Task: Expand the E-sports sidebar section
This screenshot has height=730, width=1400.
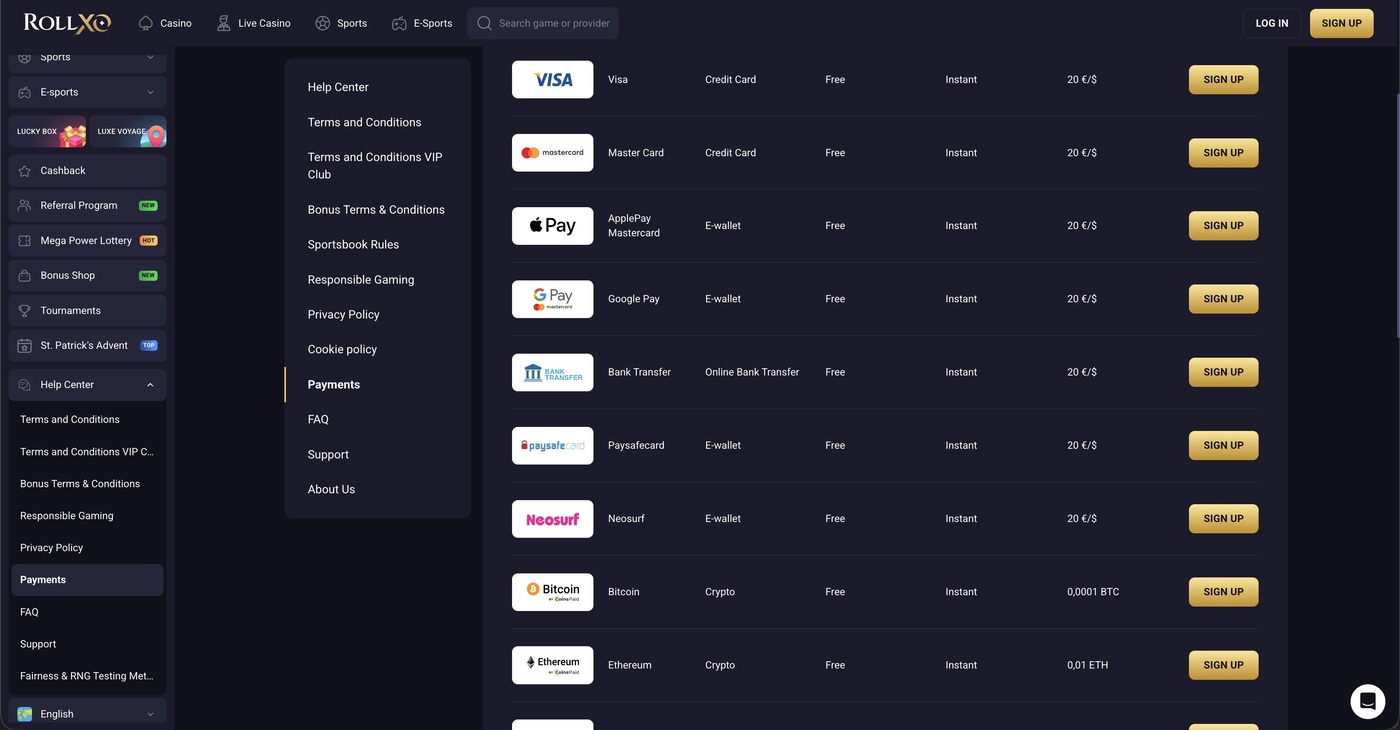Action: click(88, 92)
